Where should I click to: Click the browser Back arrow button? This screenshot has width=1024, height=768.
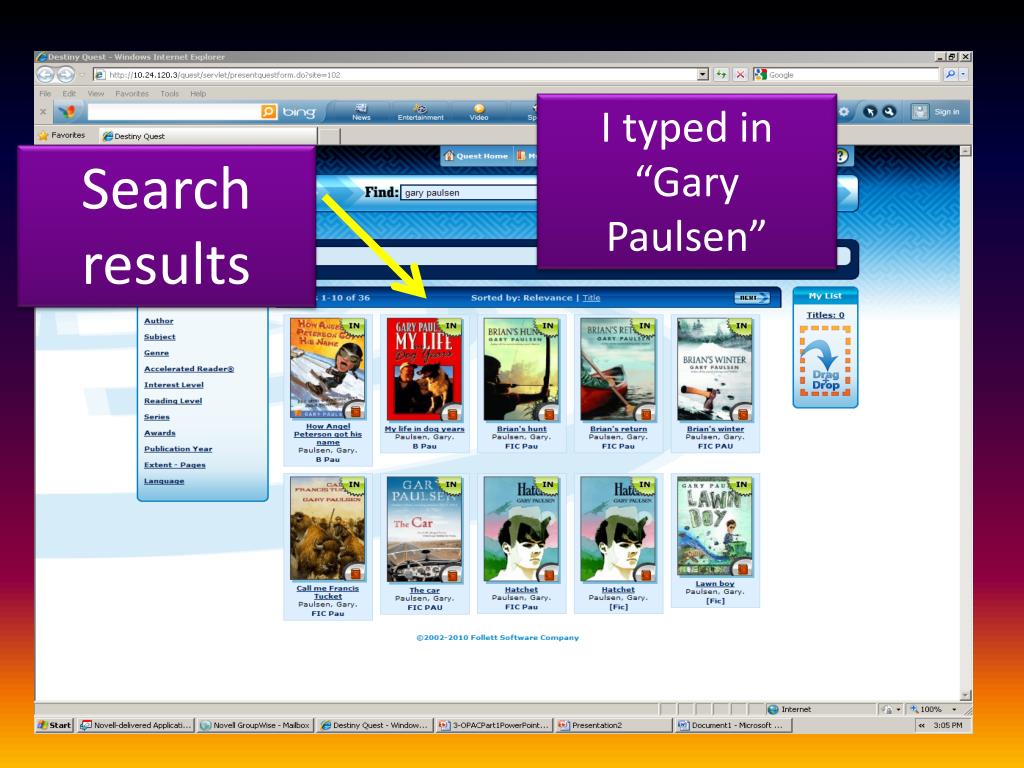click(45, 74)
